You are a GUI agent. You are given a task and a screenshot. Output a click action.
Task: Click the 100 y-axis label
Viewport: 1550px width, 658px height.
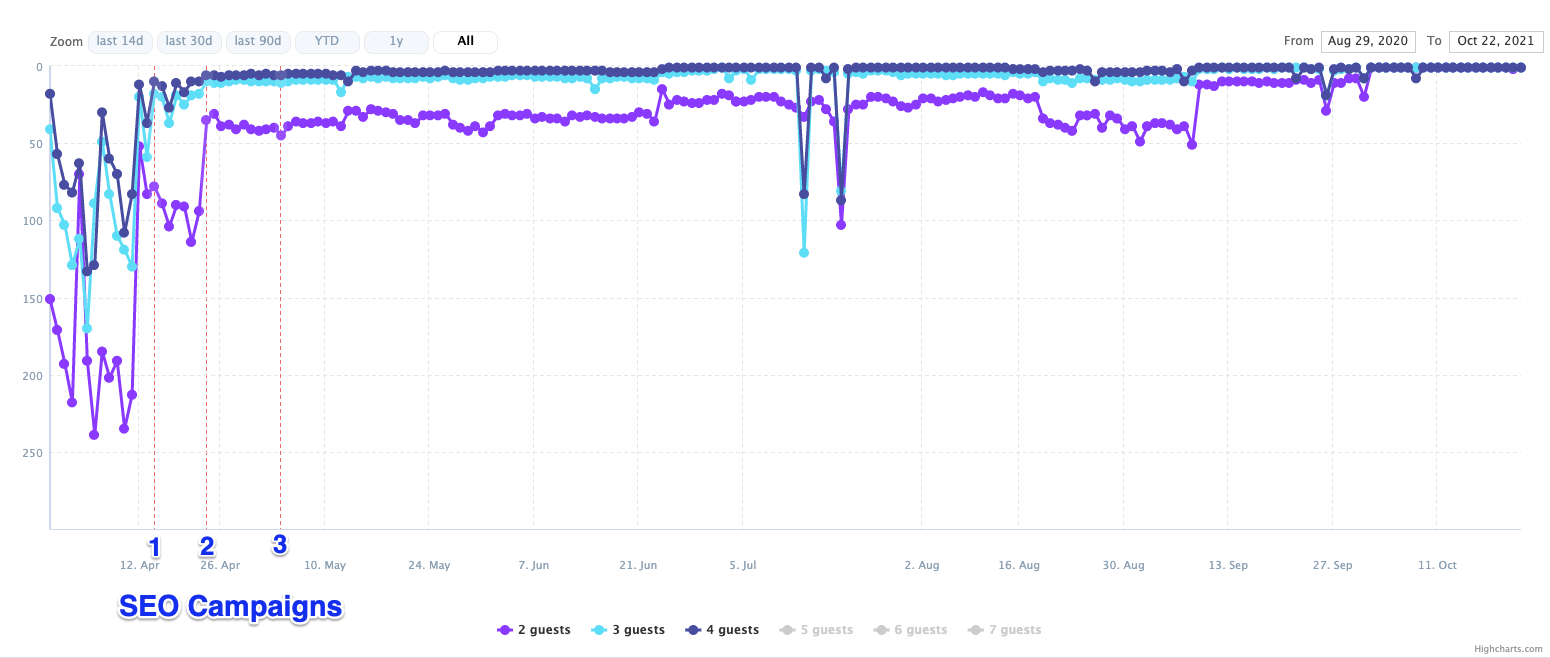pyautogui.click(x=32, y=222)
